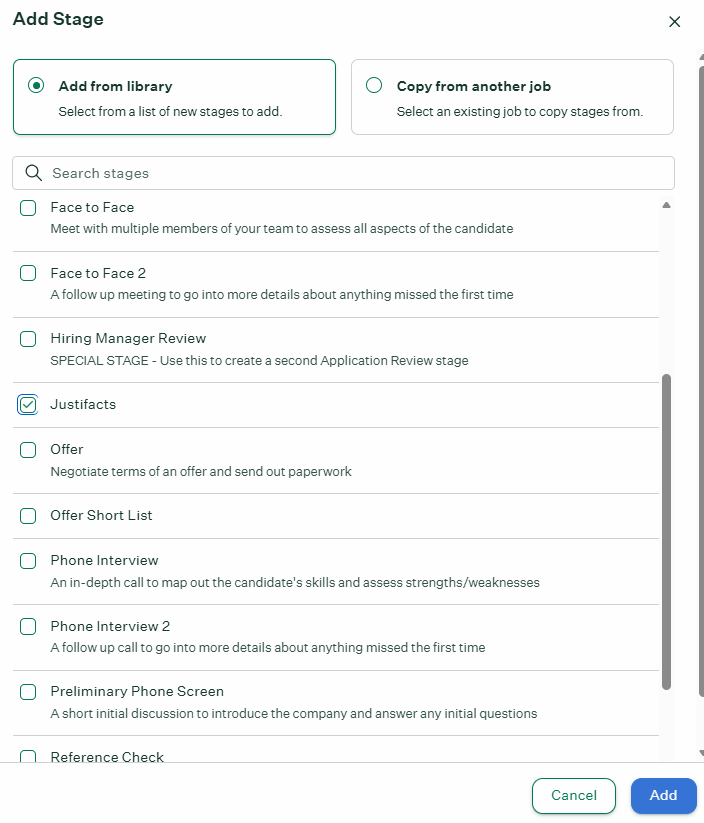The image size is (704, 823).
Task: Tick the Offer stage checkbox
Action: (x=28, y=450)
